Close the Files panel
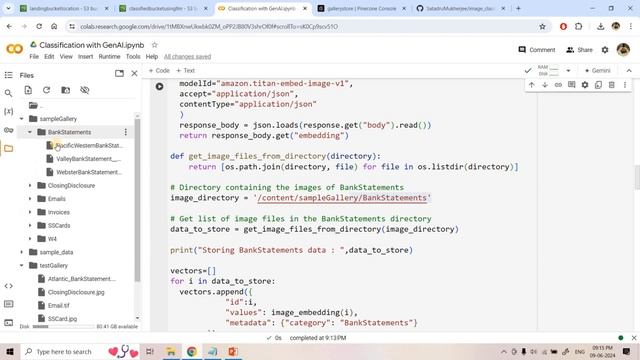 coord(134,73)
